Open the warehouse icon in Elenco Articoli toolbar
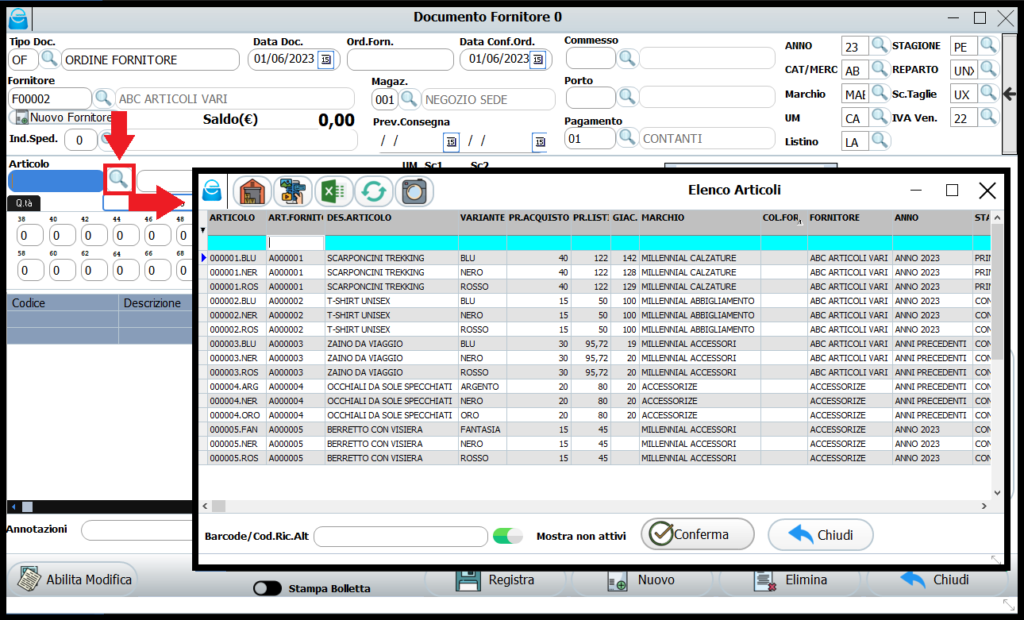Viewport: 1024px width, 620px height. coord(252,191)
